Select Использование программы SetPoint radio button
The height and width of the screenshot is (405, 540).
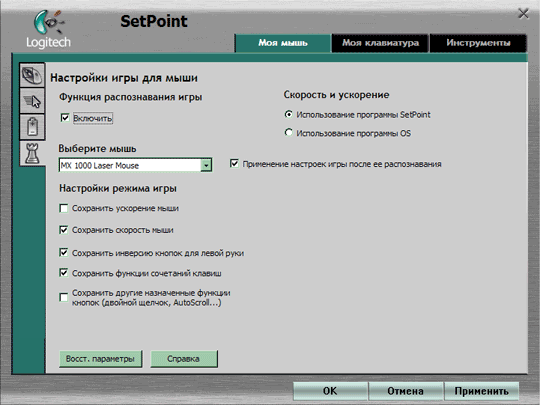click(289, 114)
